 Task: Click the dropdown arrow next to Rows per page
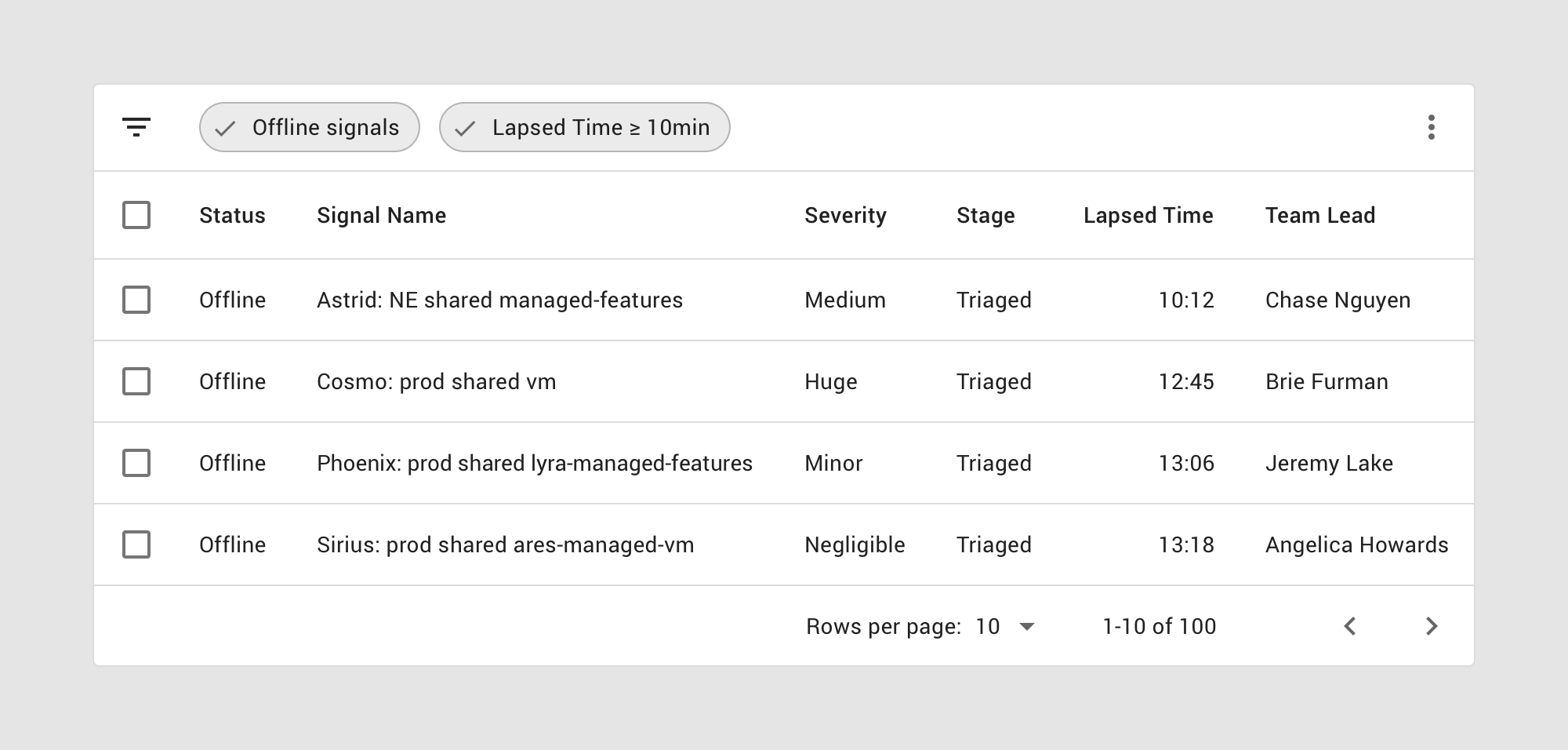coord(1028,627)
